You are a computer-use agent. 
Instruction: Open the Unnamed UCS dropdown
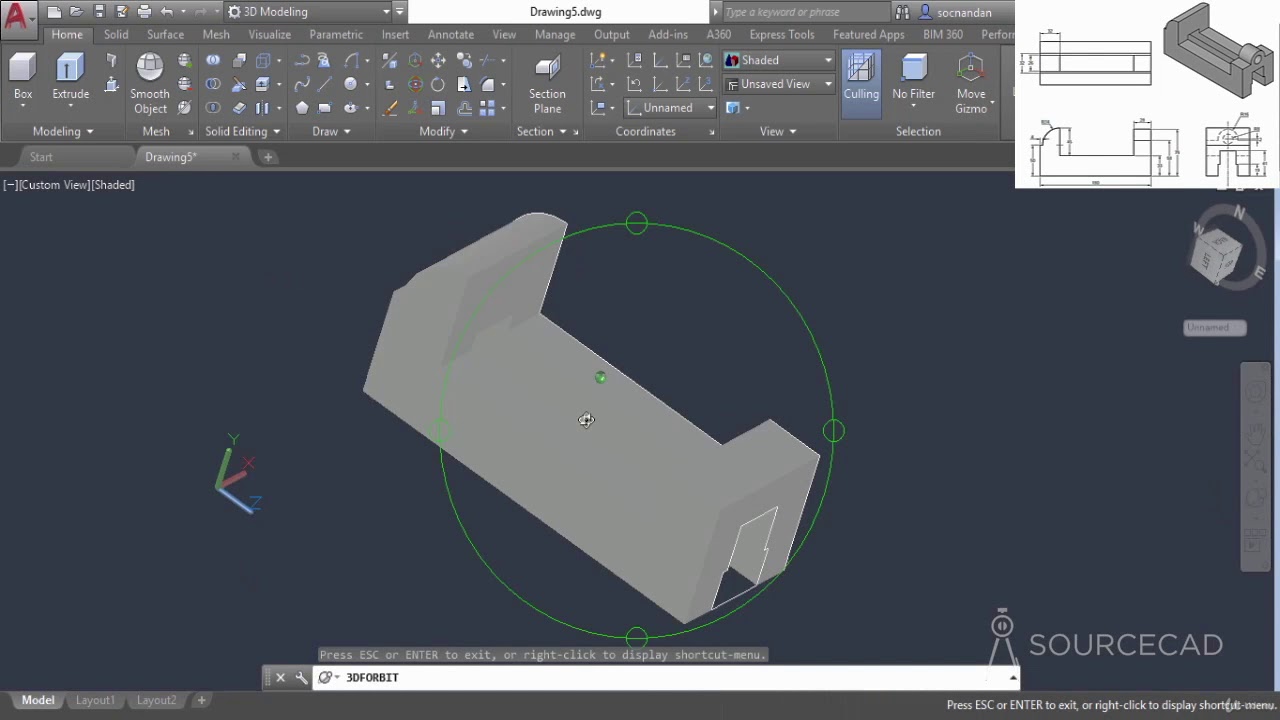pos(670,108)
